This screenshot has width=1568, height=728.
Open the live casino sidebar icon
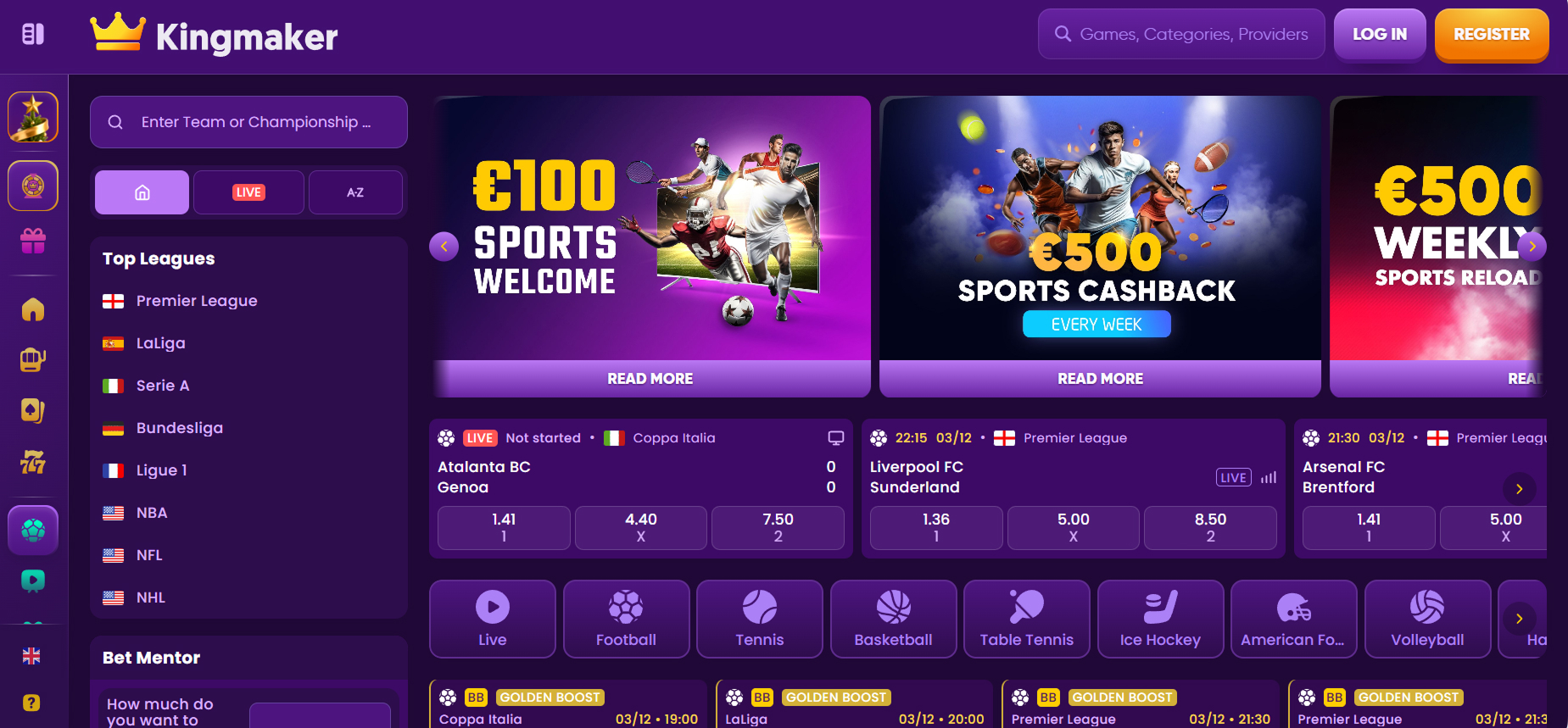33,411
